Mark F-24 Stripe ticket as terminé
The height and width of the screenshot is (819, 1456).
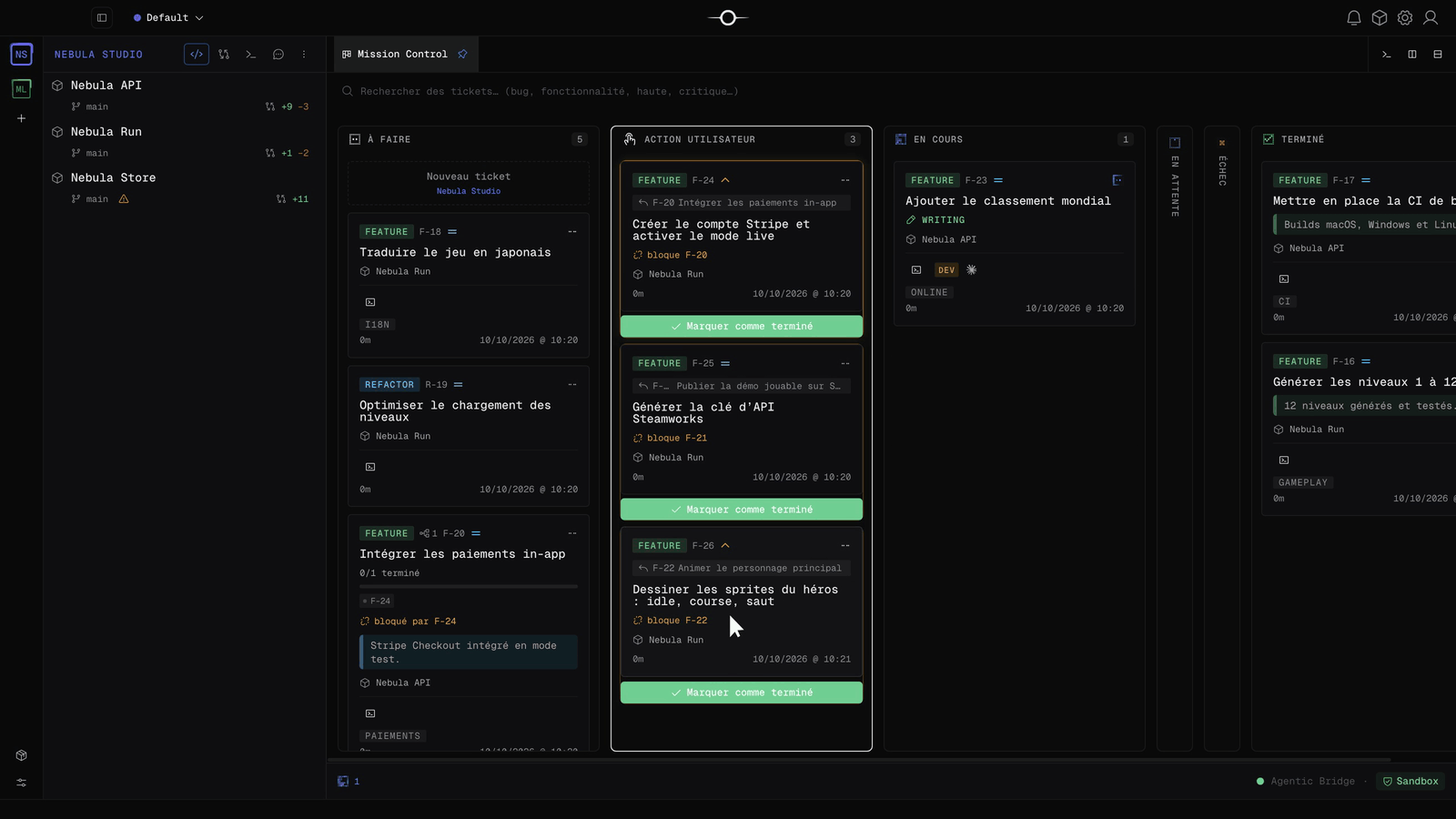pyautogui.click(x=742, y=327)
